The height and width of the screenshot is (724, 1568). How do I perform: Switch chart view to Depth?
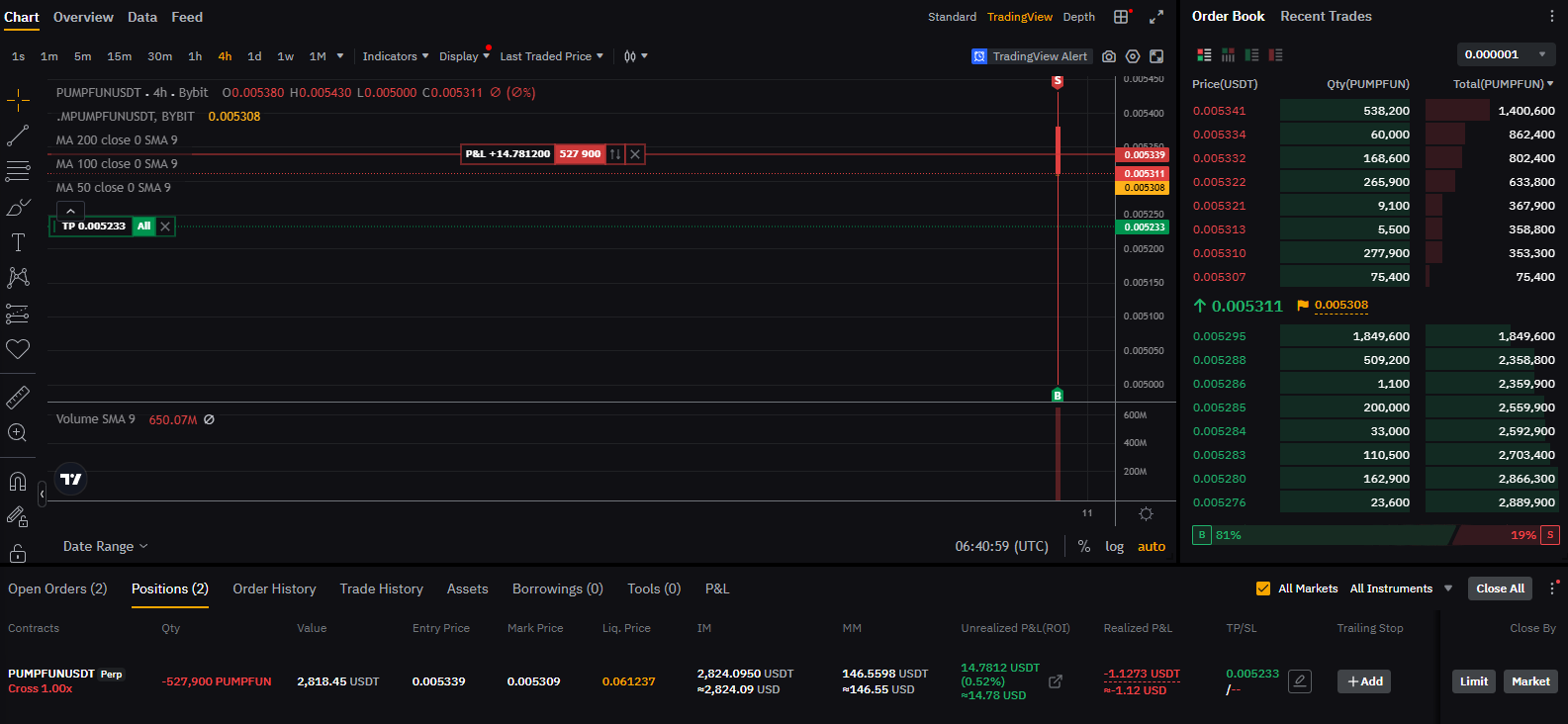pyautogui.click(x=1079, y=17)
